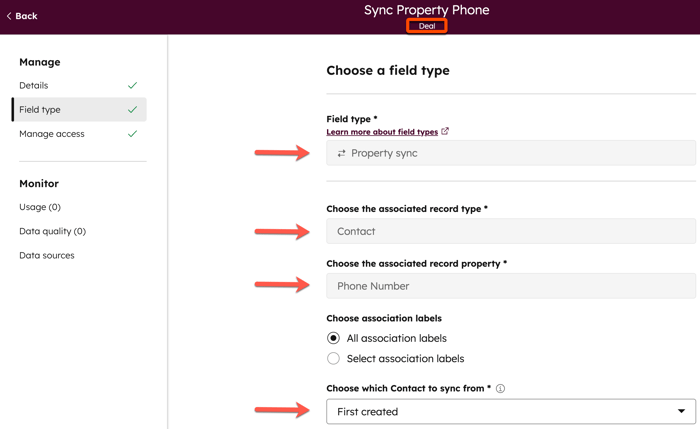Go Back to previous page
Image resolution: width=700 pixels, height=429 pixels.
(26, 16)
